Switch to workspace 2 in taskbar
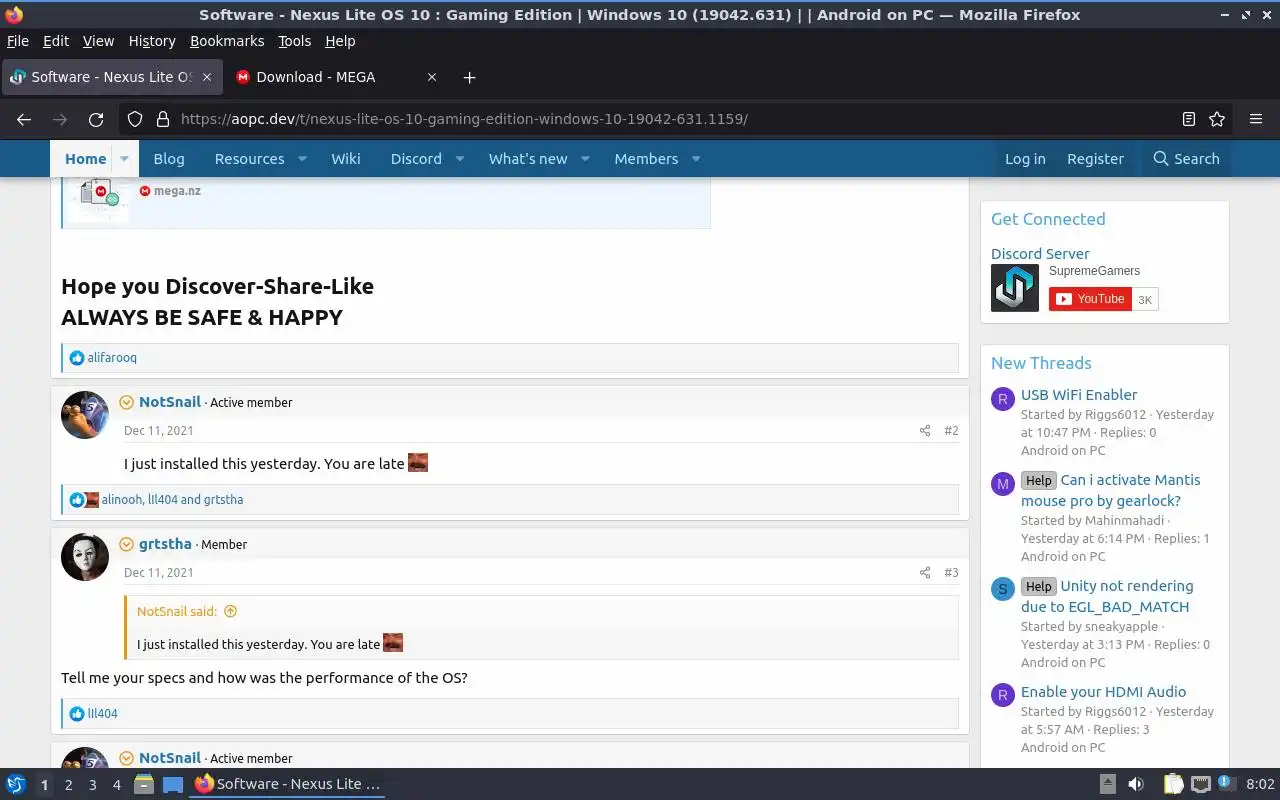This screenshot has height=800, width=1280. [x=68, y=785]
